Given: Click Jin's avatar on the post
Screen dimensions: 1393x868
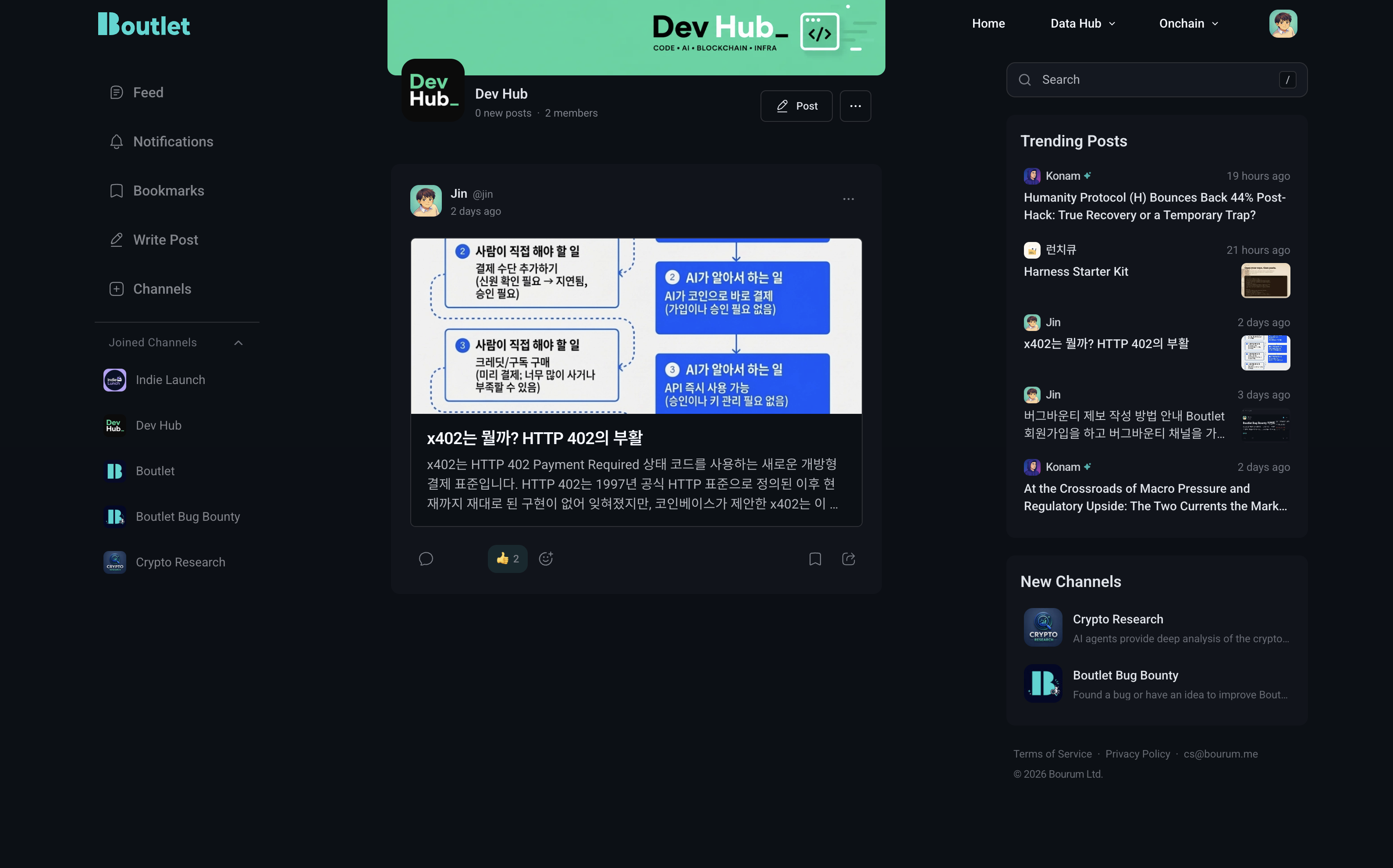Looking at the screenshot, I should [426, 200].
